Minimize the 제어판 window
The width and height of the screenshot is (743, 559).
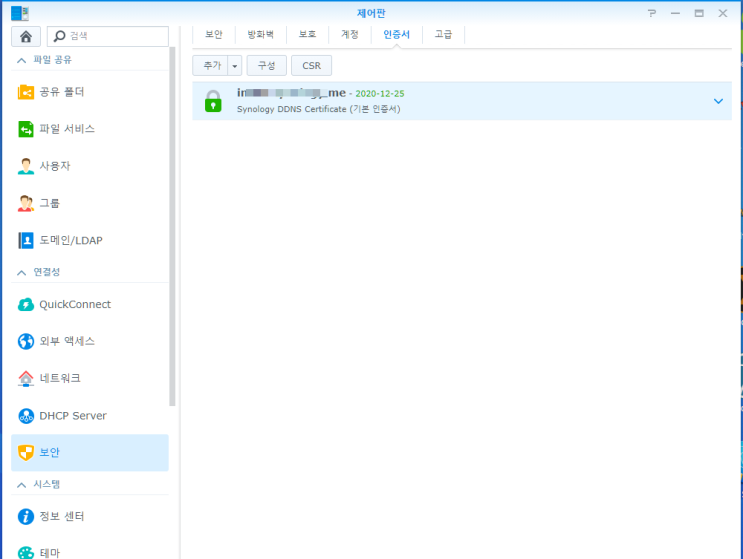point(675,13)
